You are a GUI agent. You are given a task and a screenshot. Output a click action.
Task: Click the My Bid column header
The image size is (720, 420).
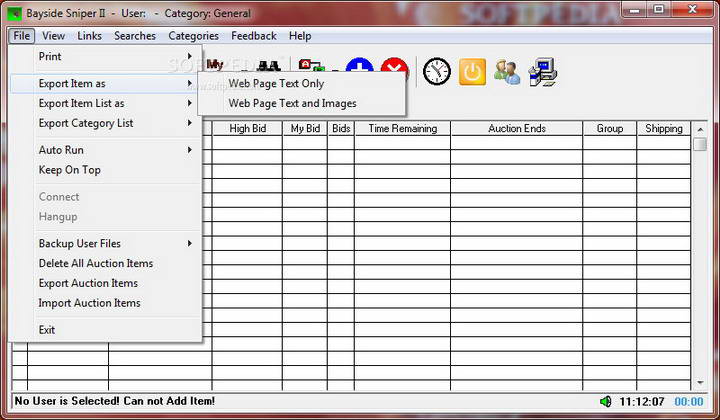coord(305,129)
